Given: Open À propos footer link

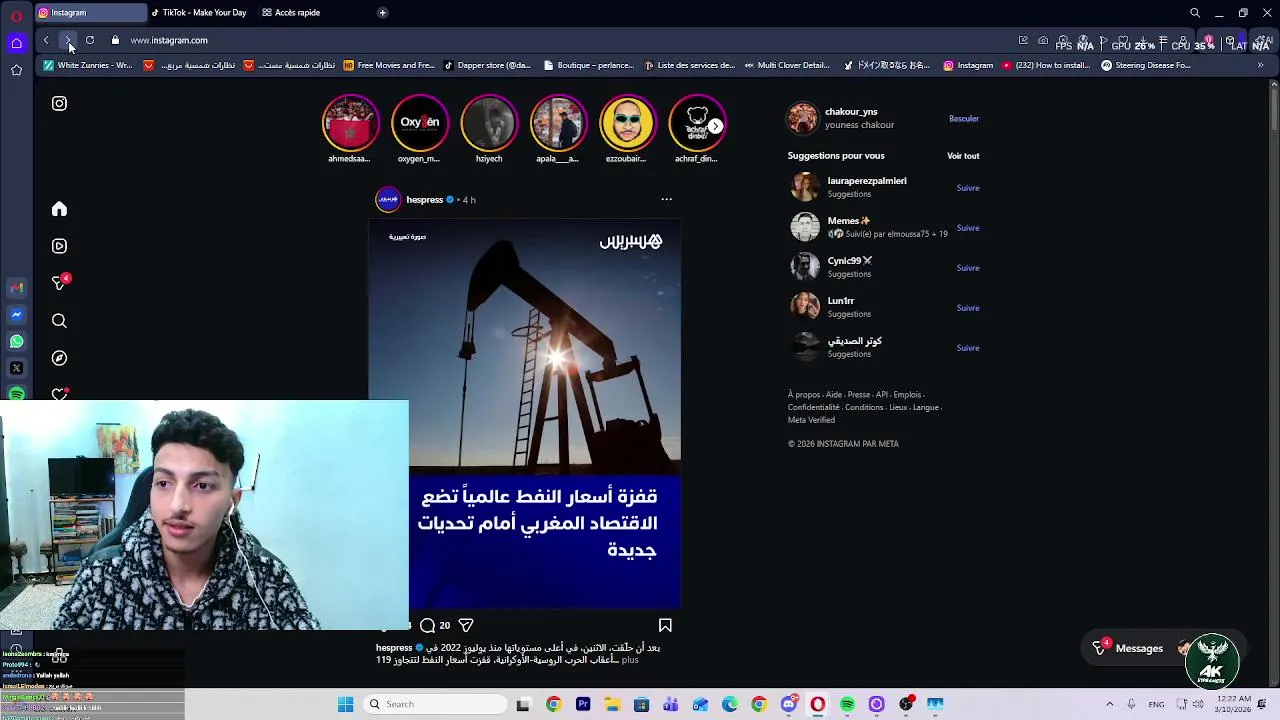Looking at the screenshot, I should click(803, 395).
